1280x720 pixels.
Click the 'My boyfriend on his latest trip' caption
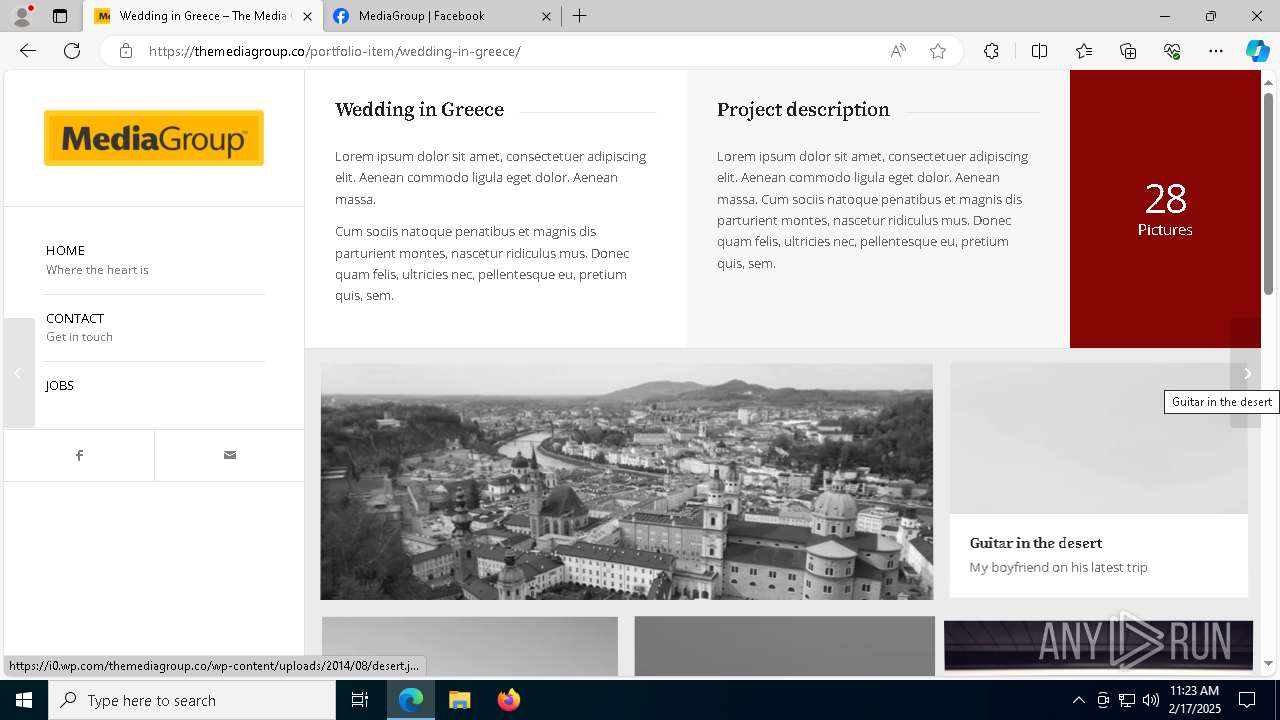click(x=1058, y=567)
